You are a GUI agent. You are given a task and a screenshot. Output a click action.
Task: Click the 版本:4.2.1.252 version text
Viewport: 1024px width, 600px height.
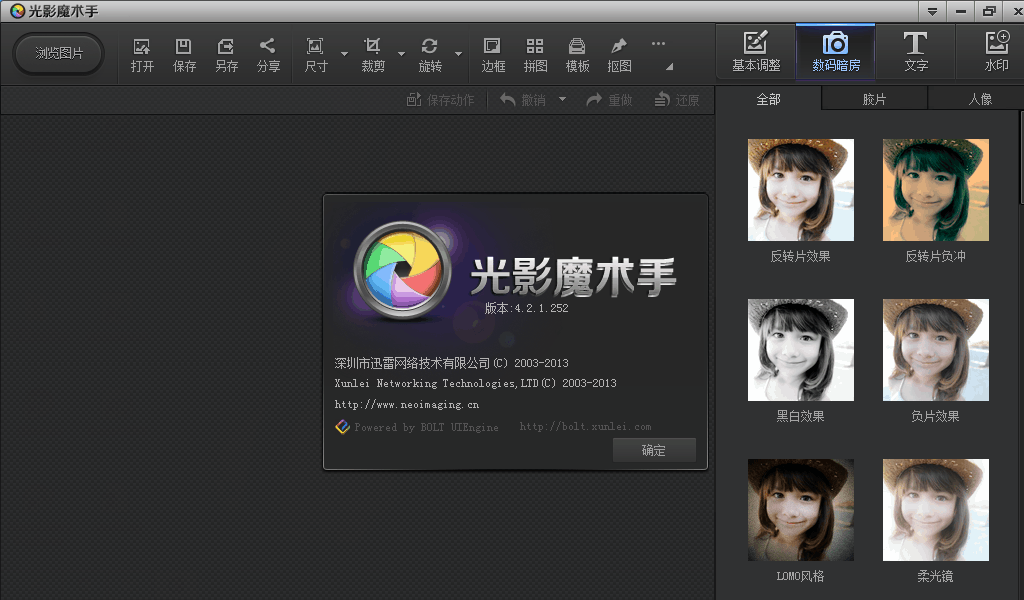click(526, 308)
